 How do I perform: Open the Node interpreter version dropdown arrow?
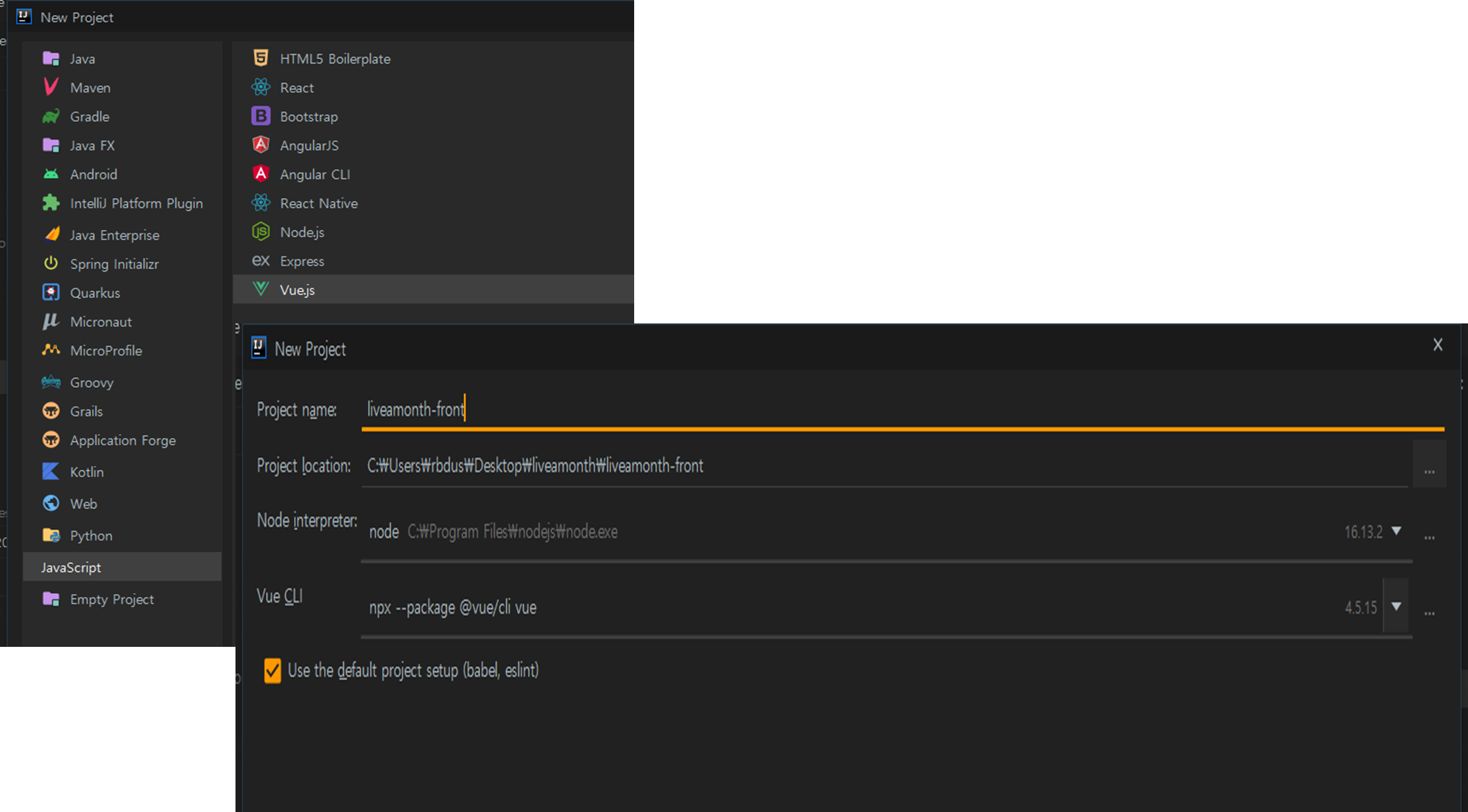click(x=1396, y=531)
